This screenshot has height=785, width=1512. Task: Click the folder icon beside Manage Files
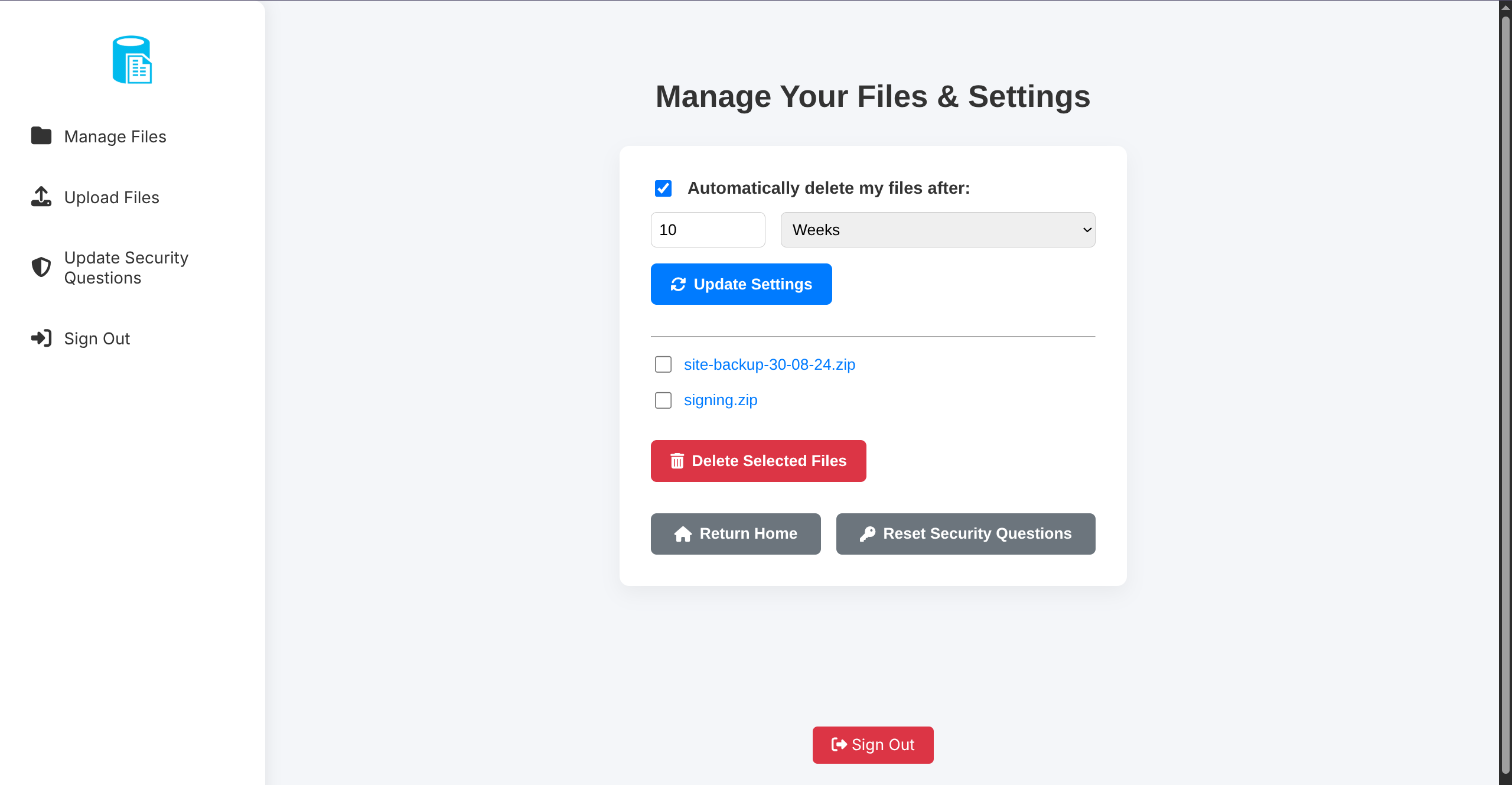[41, 136]
